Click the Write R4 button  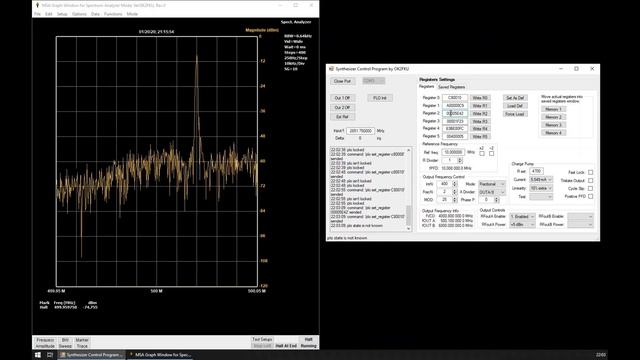tap(480, 129)
